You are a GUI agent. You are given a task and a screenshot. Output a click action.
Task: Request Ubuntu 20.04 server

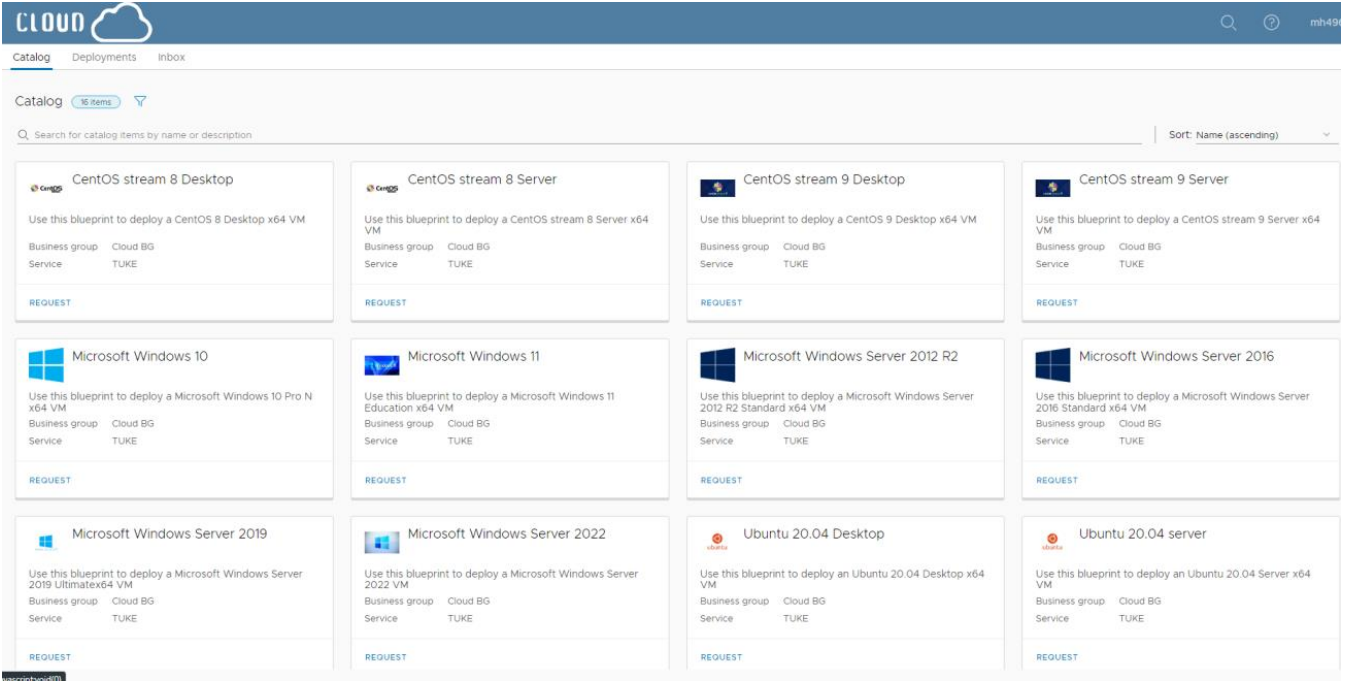1057,657
